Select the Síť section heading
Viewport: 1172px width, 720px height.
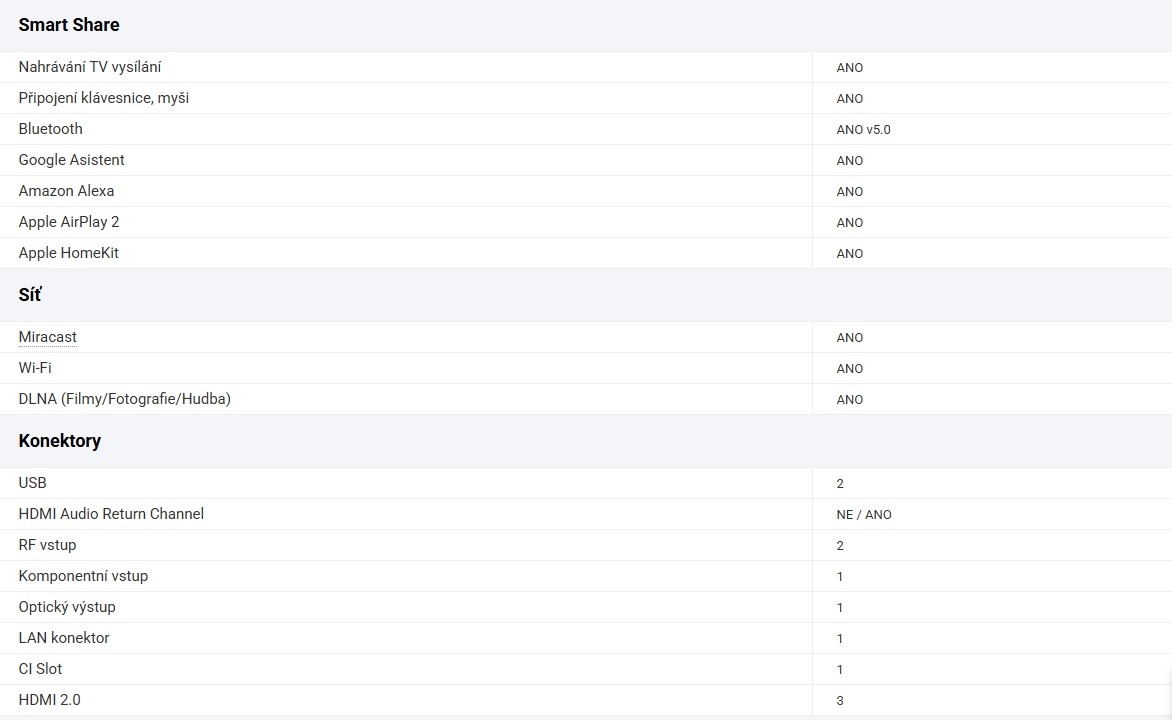pyautogui.click(x=30, y=295)
